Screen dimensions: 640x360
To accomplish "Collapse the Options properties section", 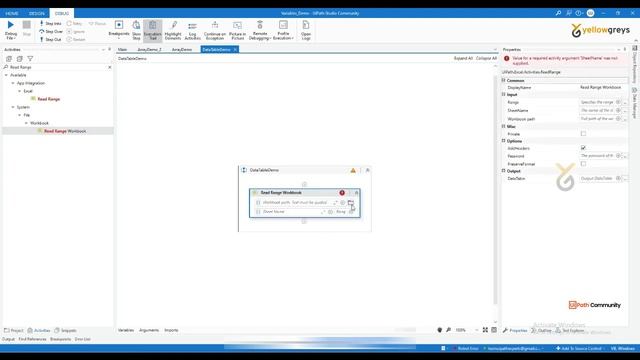I will pyautogui.click(x=504, y=141).
